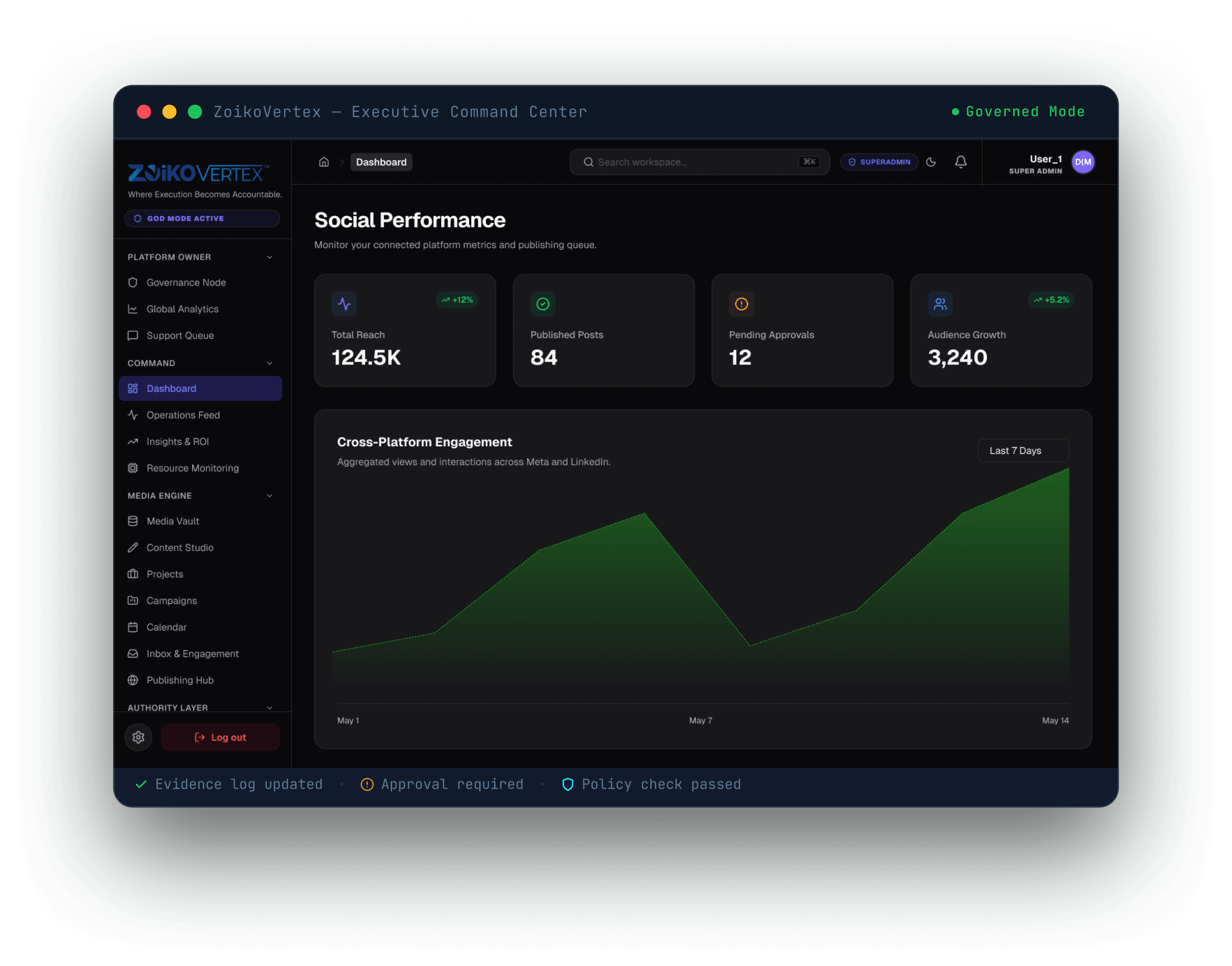Click the Log out button
This screenshot has height=966, width=1232.
coord(220,737)
